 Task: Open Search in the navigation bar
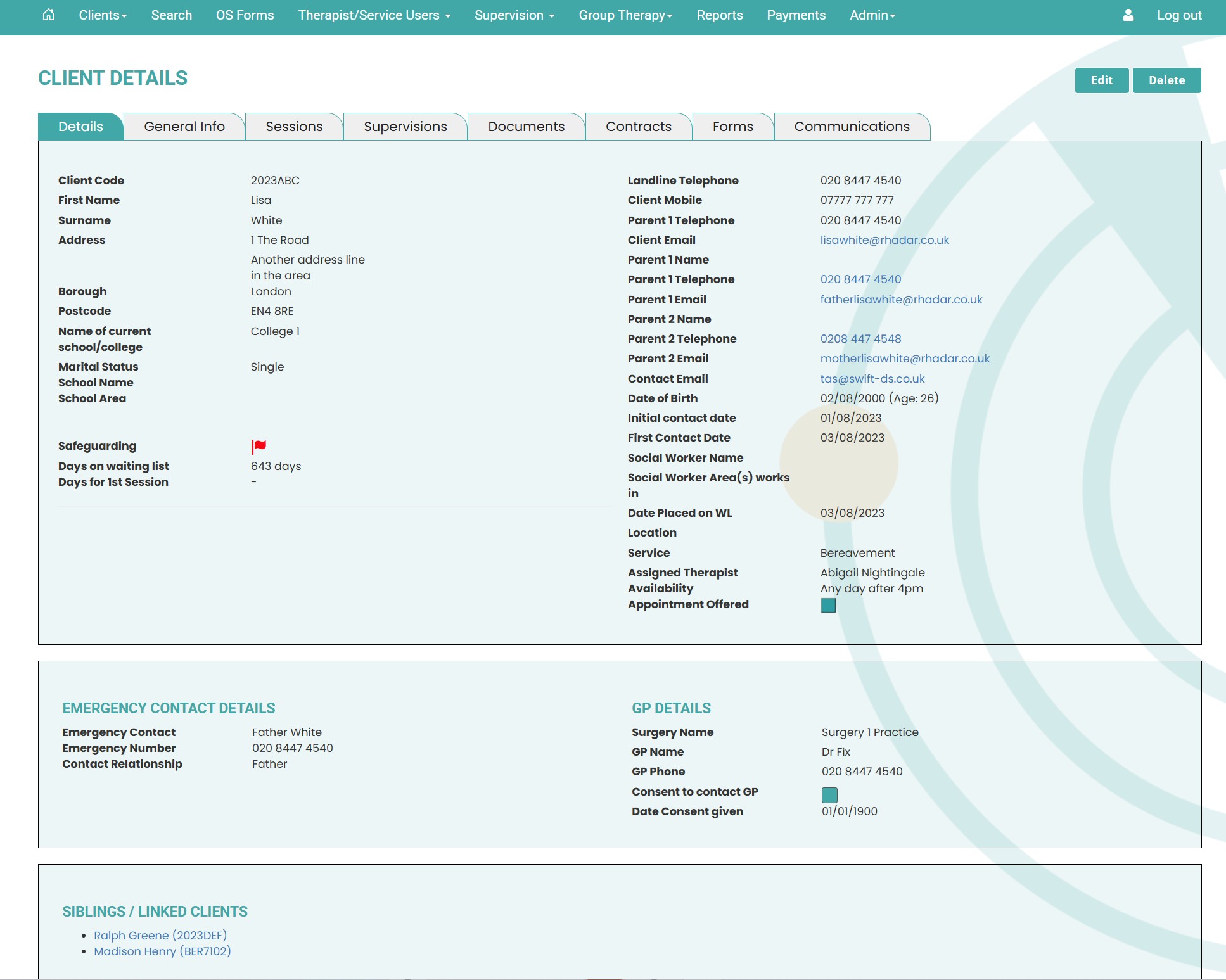pyautogui.click(x=172, y=15)
